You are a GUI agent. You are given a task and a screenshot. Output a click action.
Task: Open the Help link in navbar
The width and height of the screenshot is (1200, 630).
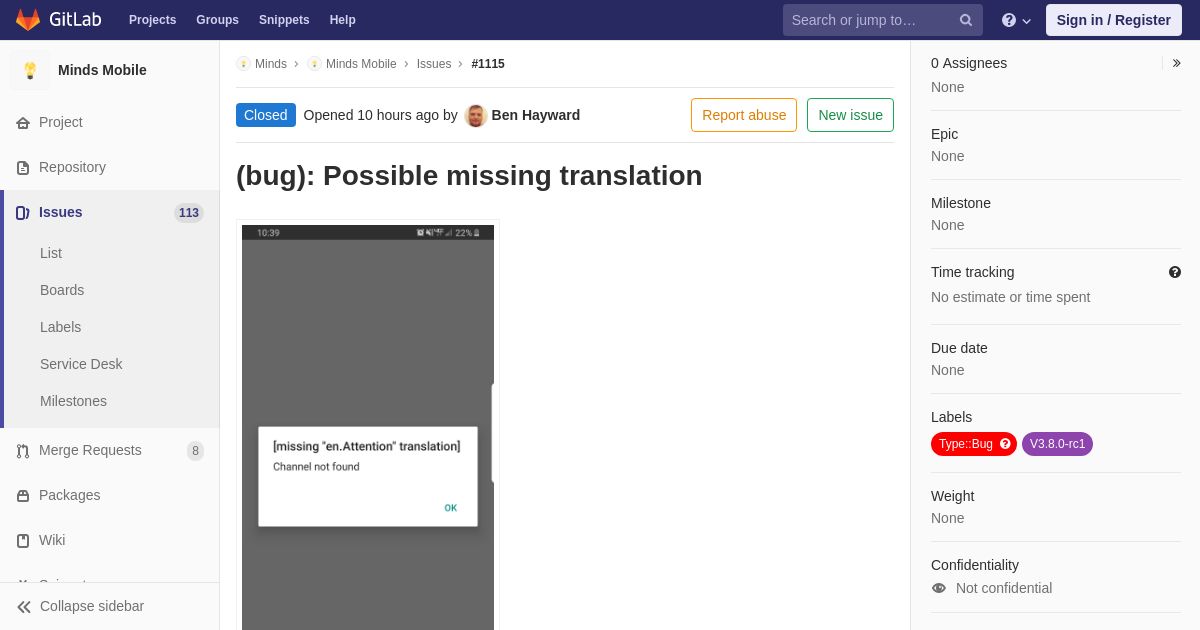[343, 20]
